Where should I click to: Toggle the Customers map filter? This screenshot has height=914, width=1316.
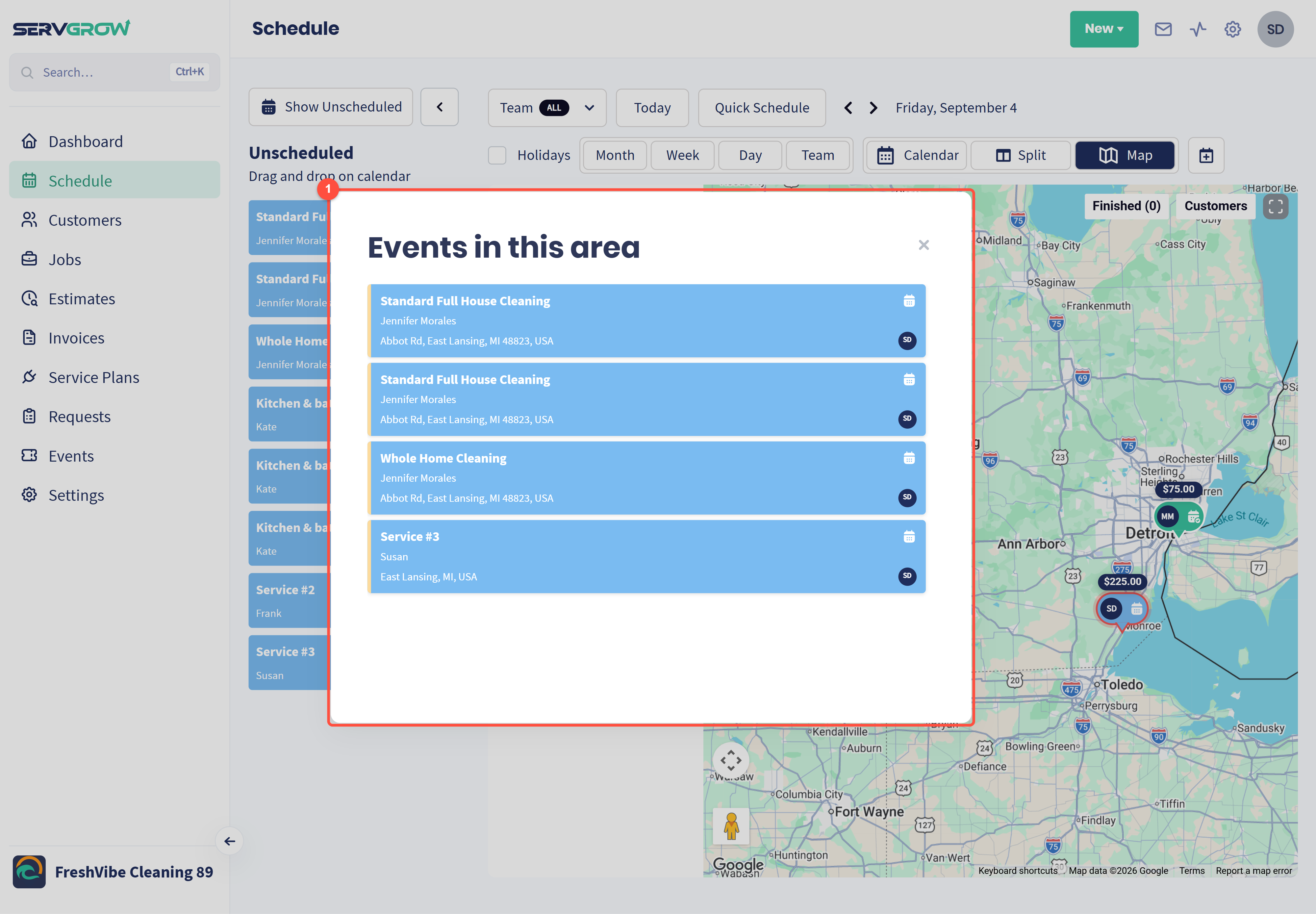pos(1215,206)
